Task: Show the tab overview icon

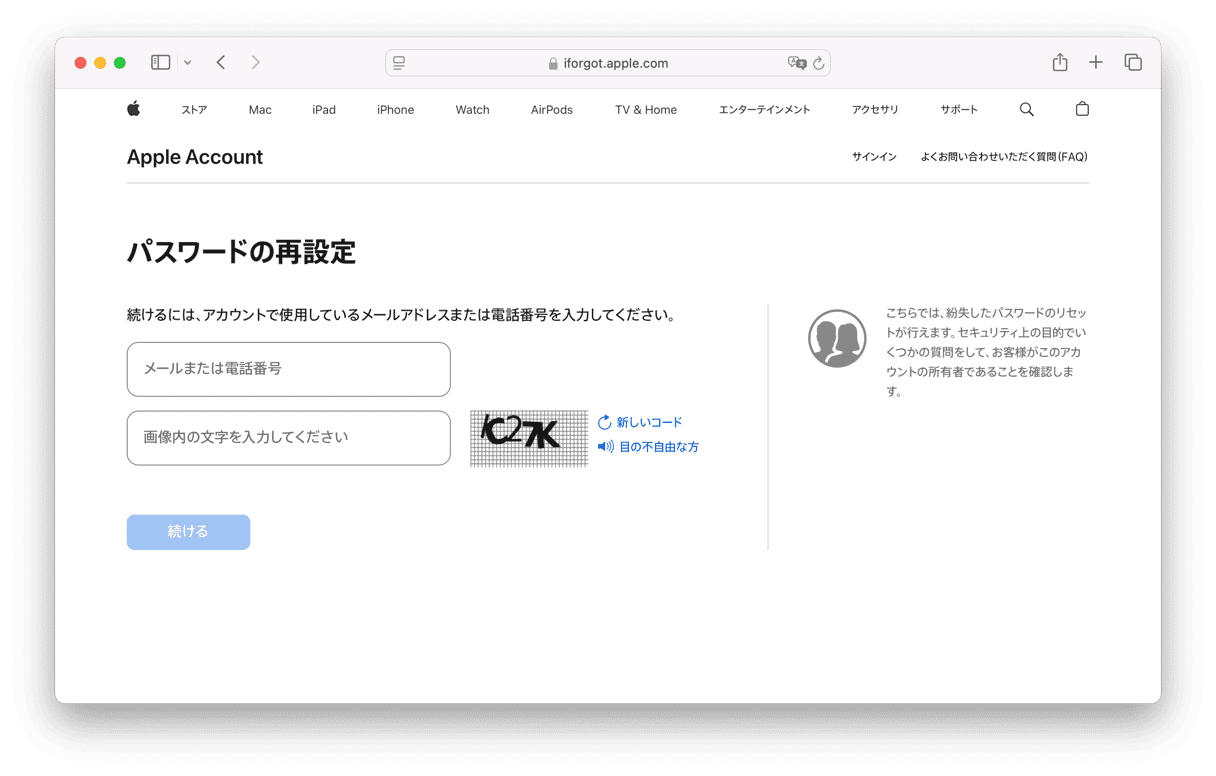Action: (1133, 63)
